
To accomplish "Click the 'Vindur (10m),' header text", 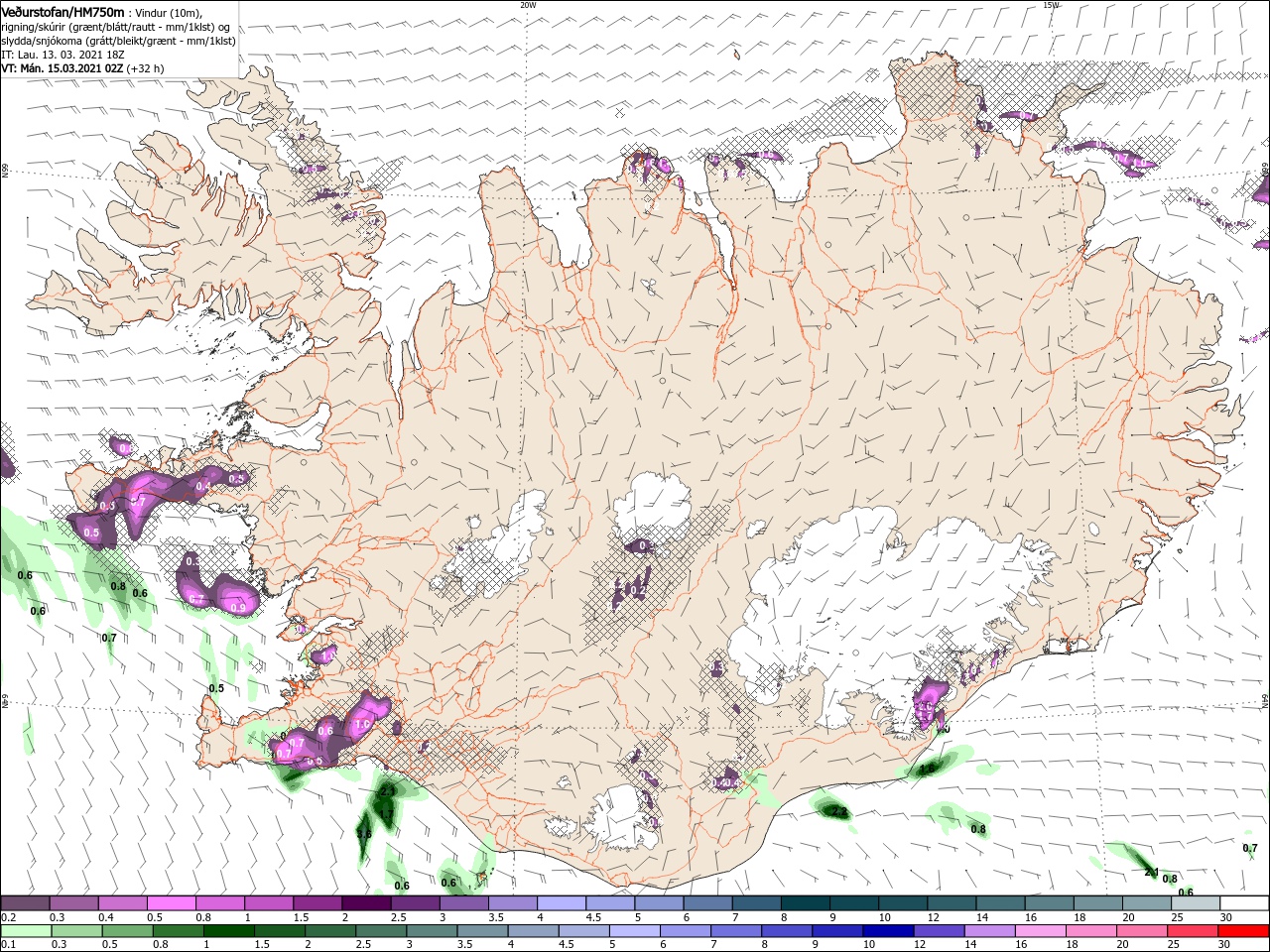I will point(168,12).
